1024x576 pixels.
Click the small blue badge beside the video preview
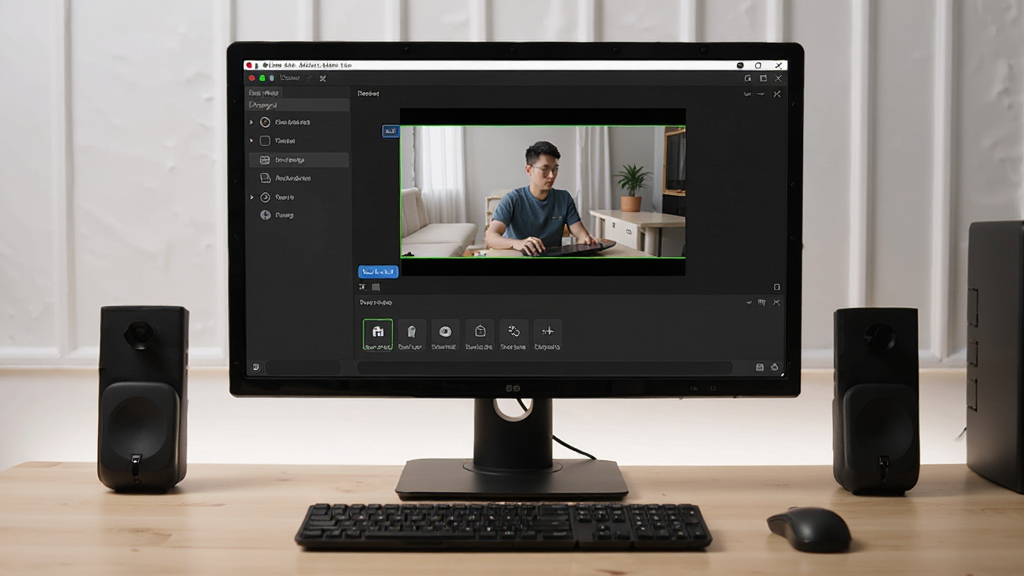[390, 131]
